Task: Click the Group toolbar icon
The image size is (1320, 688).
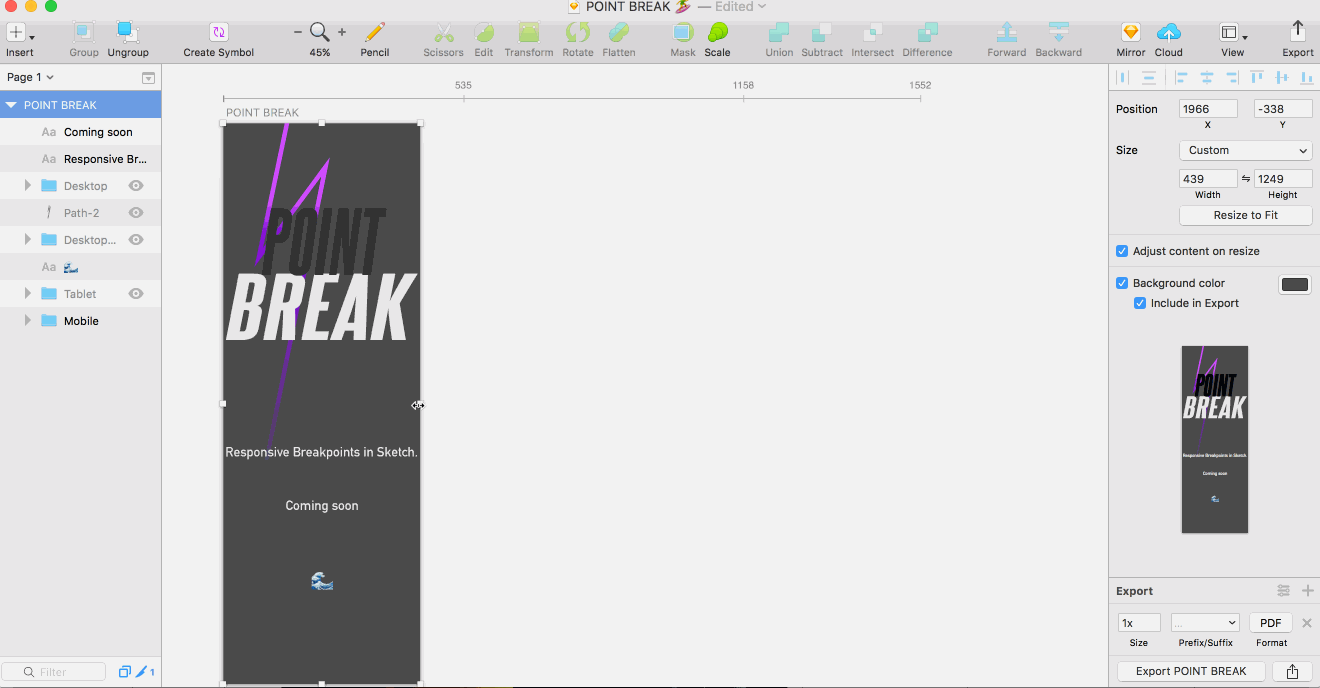Action: 84,33
